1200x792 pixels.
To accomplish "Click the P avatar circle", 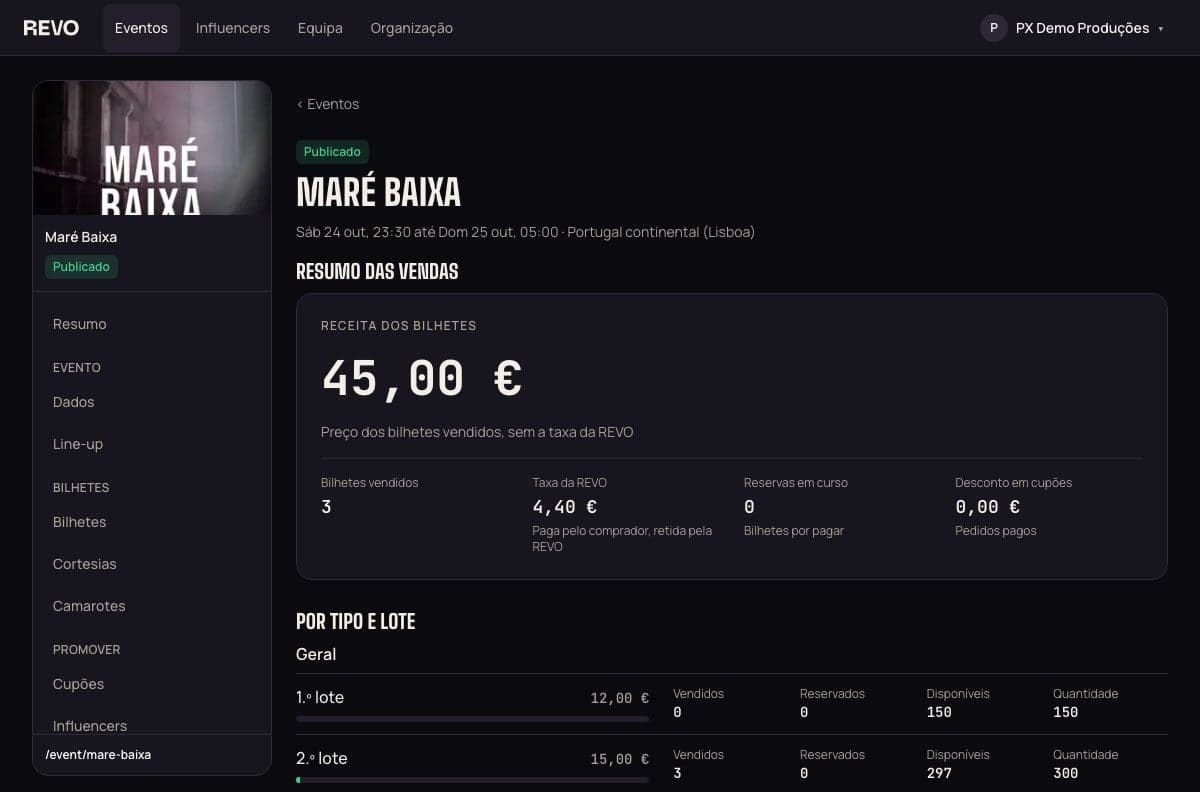I will coord(993,28).
